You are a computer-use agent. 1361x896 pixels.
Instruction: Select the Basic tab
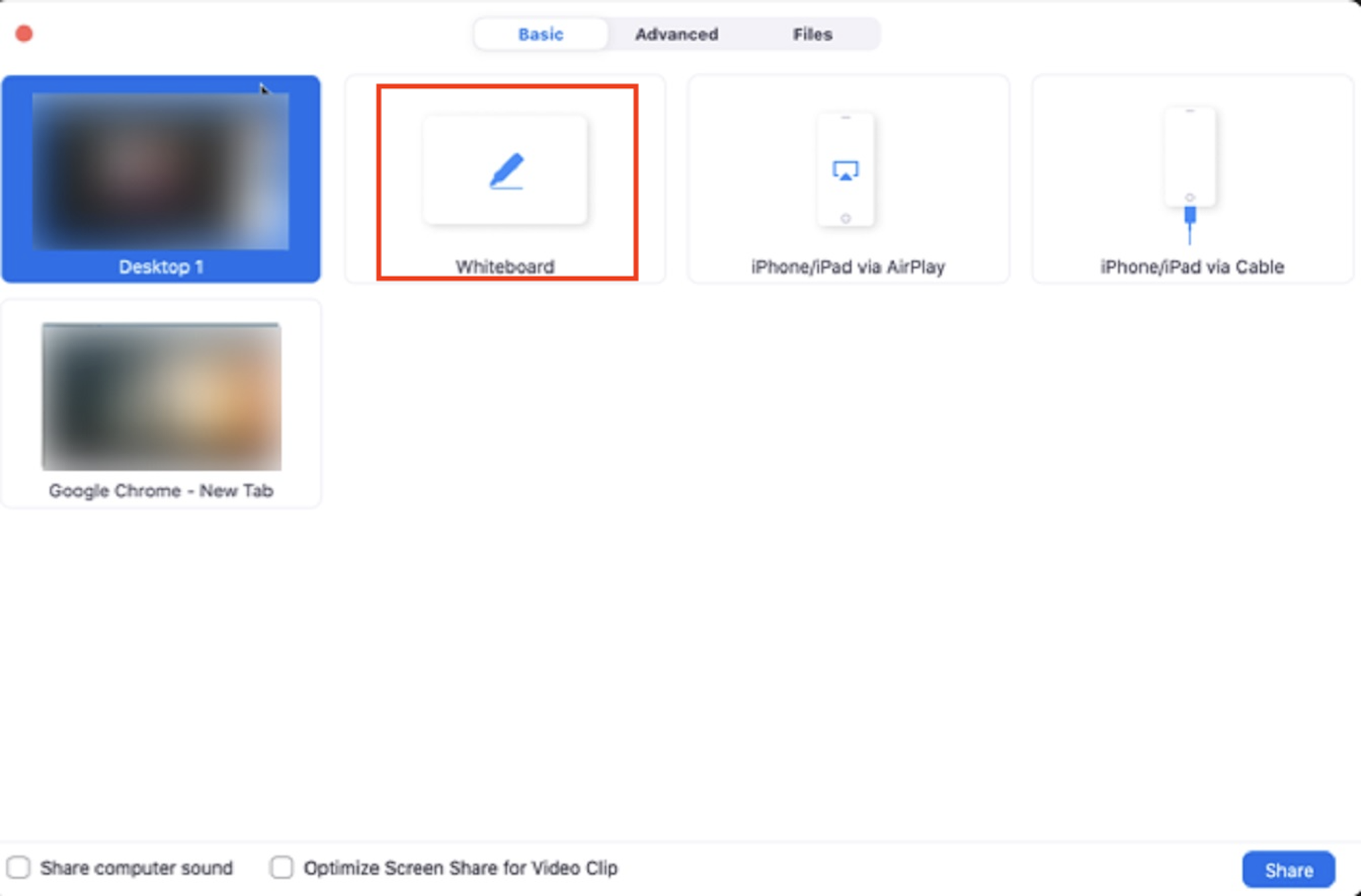pyautogui.click(x=540, y=35)
